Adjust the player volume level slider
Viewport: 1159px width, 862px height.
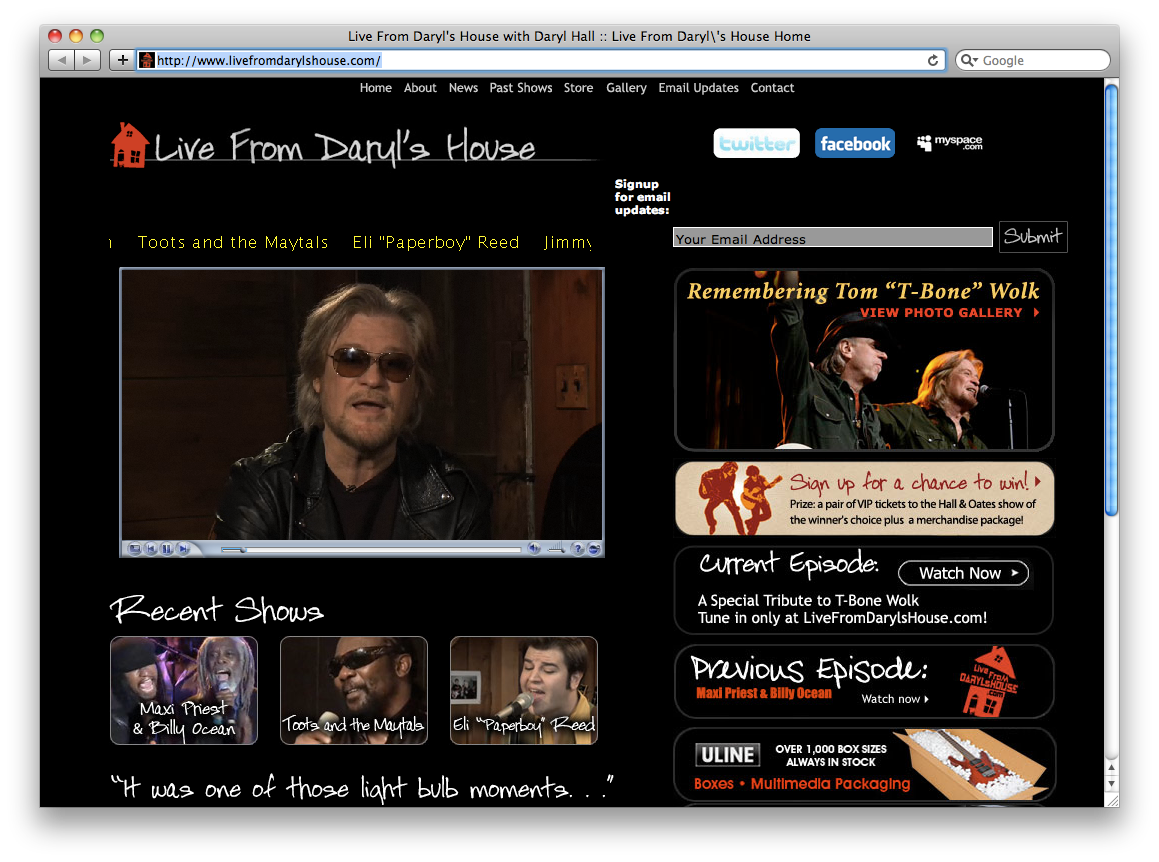557,549
